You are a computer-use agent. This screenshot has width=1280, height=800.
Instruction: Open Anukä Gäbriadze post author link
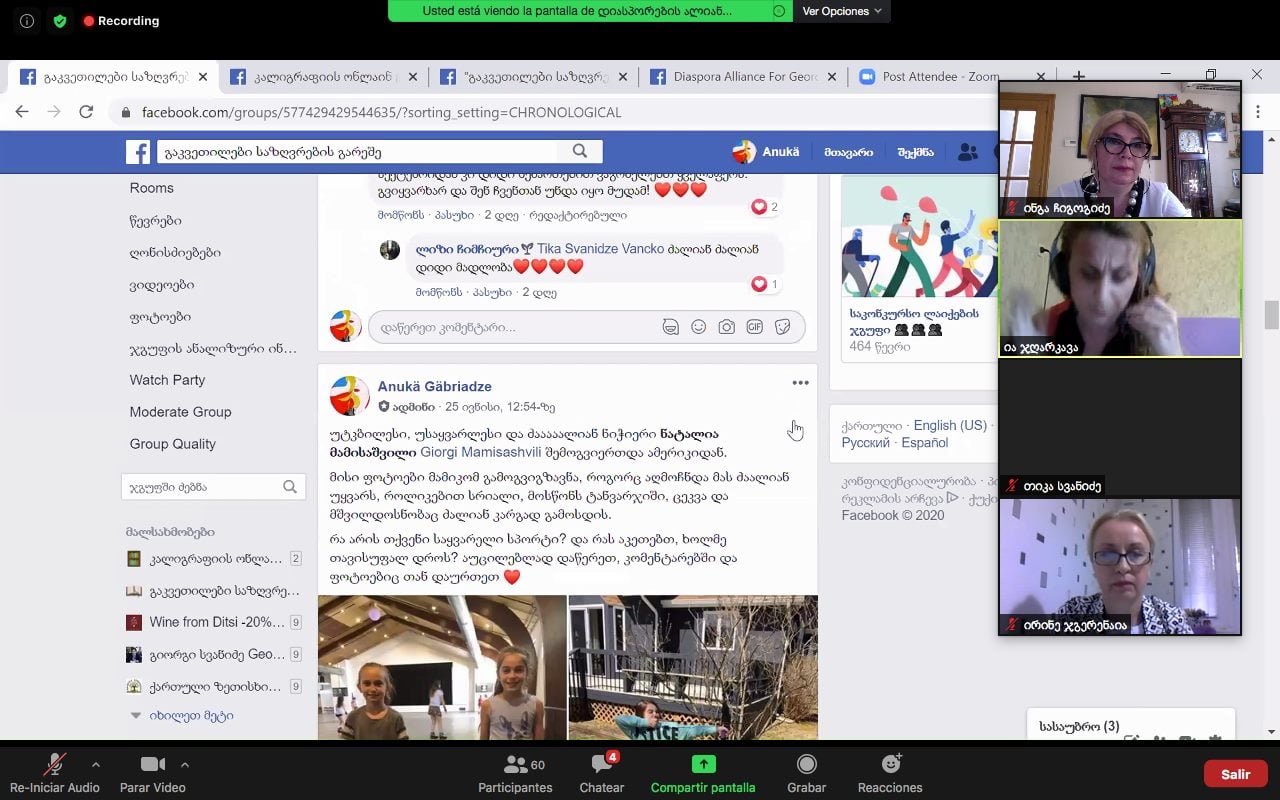tap(434, 386)
